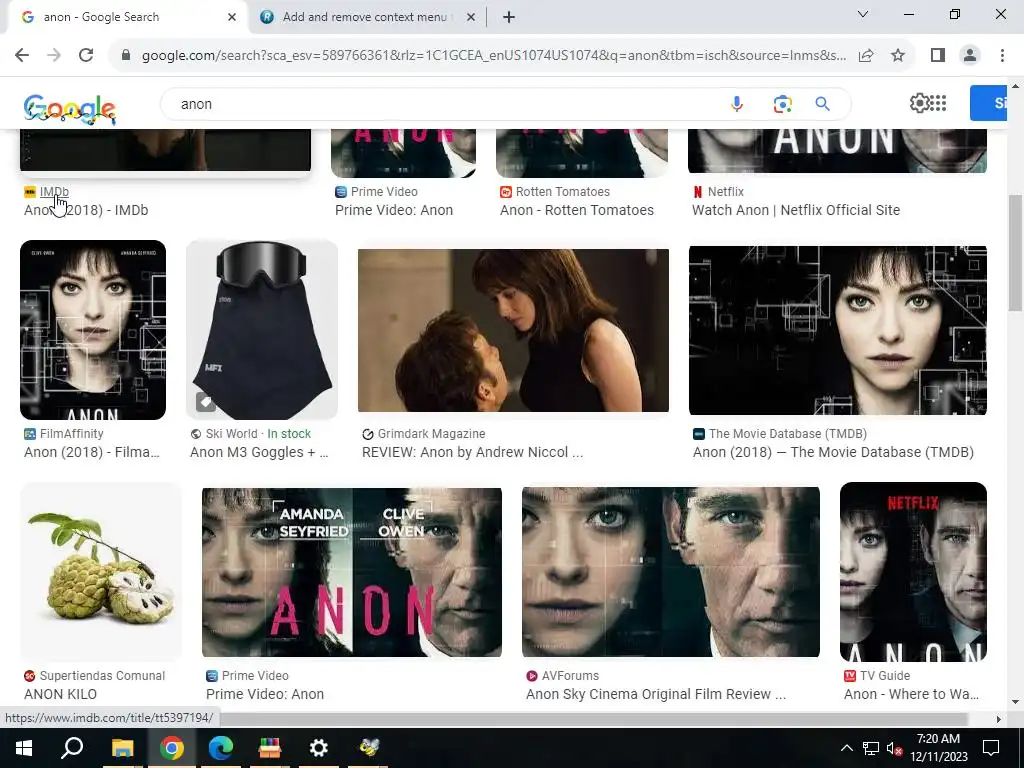Click the Ski World 'In stock' label

pos(289,434)
